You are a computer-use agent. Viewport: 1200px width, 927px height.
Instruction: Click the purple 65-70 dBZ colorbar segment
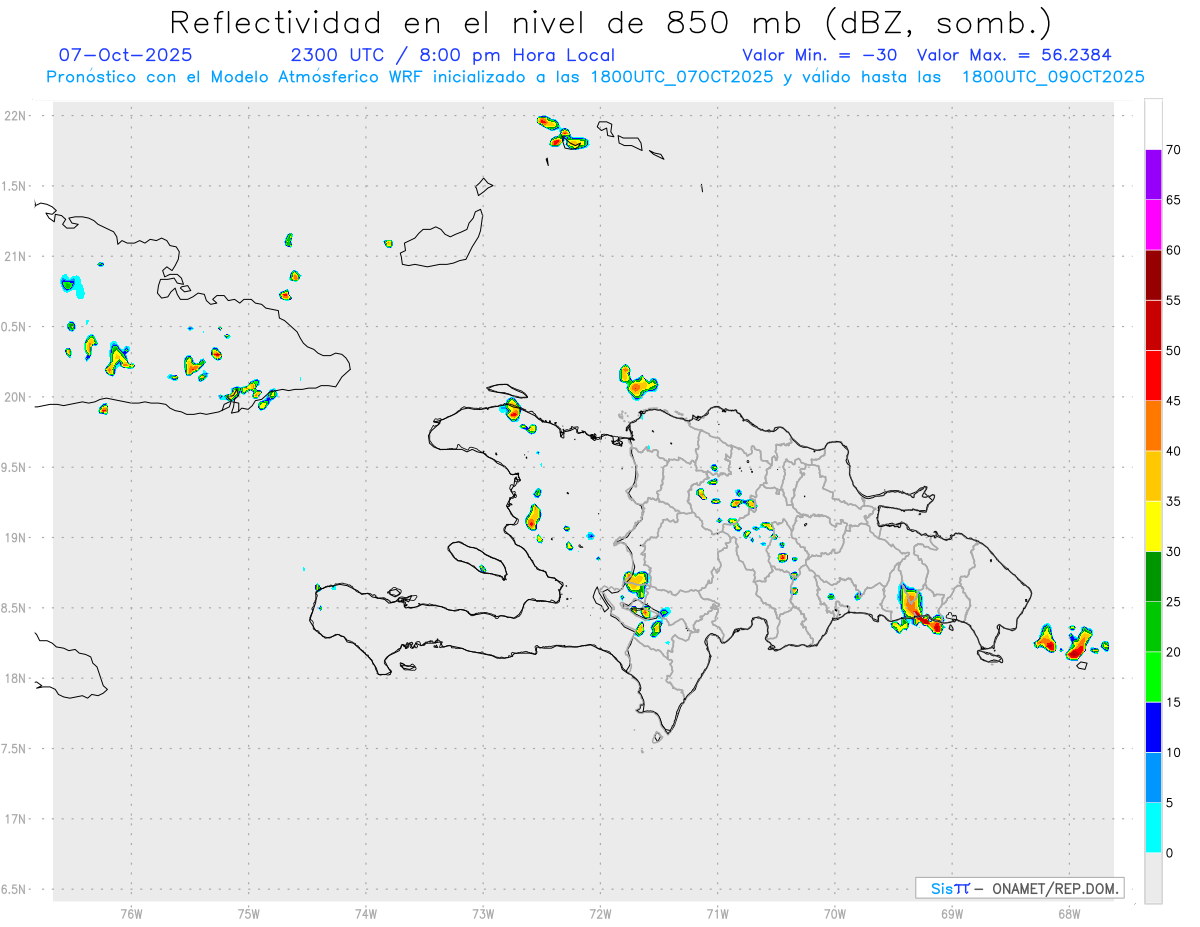[1153, 175]
